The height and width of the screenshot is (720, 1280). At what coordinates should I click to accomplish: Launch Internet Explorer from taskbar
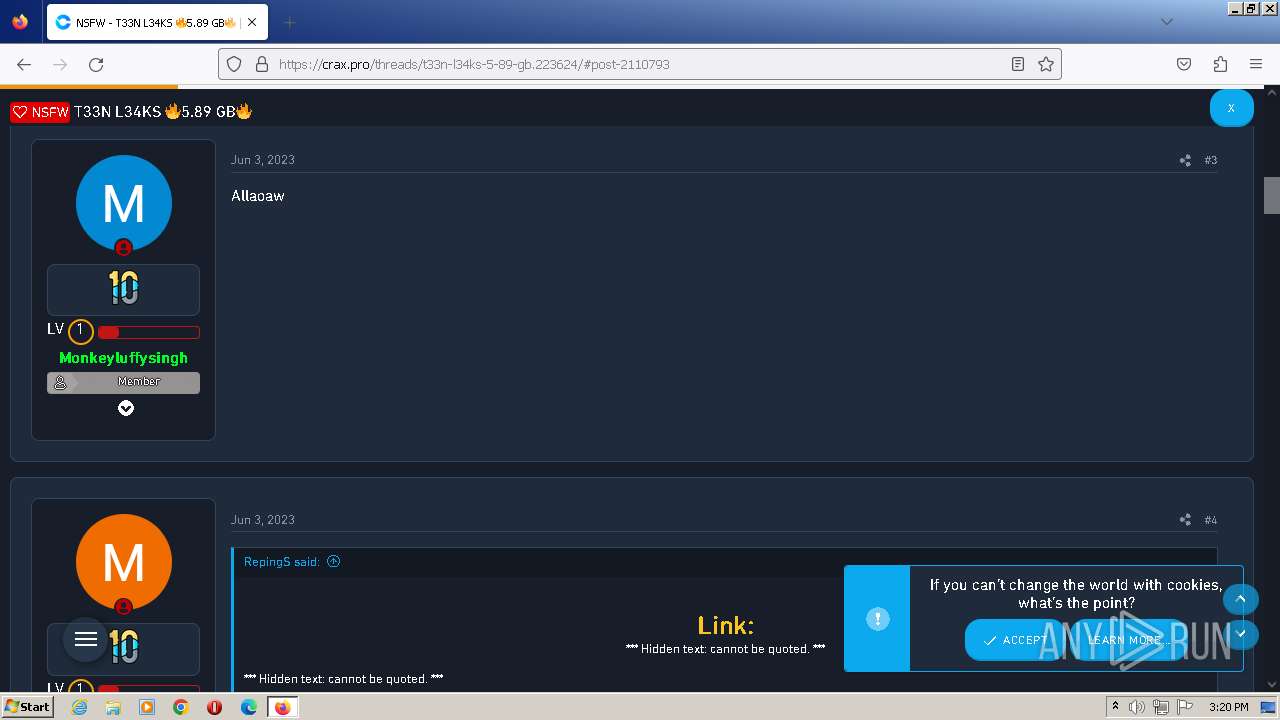coord(80,707)
